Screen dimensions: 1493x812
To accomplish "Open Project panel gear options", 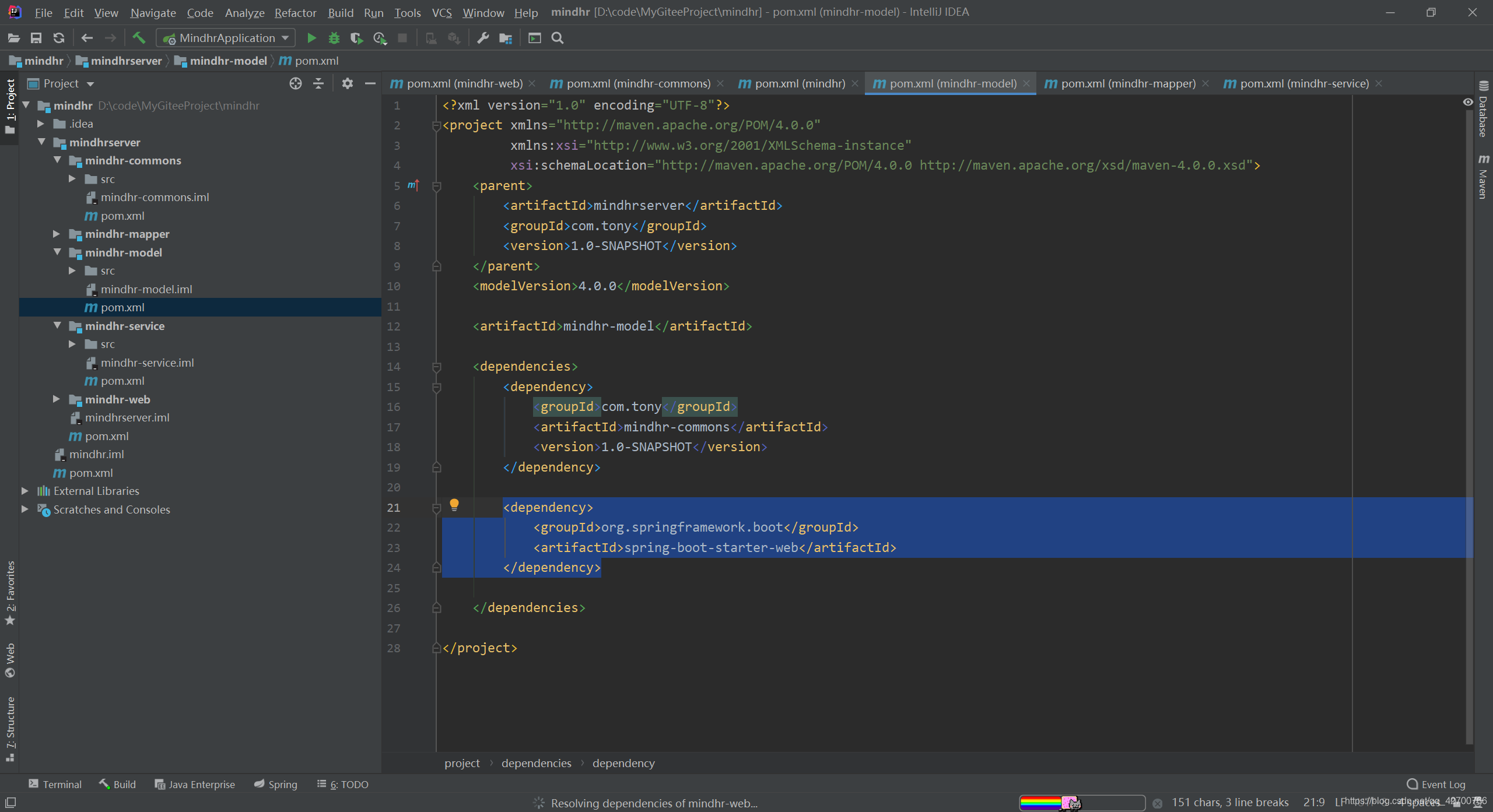I will (348, 83).
